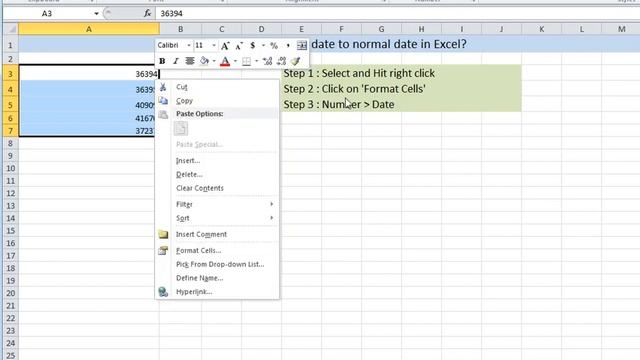Open the Calibri font name dropdown
The image size is (640, 360).
coord(189,46)
